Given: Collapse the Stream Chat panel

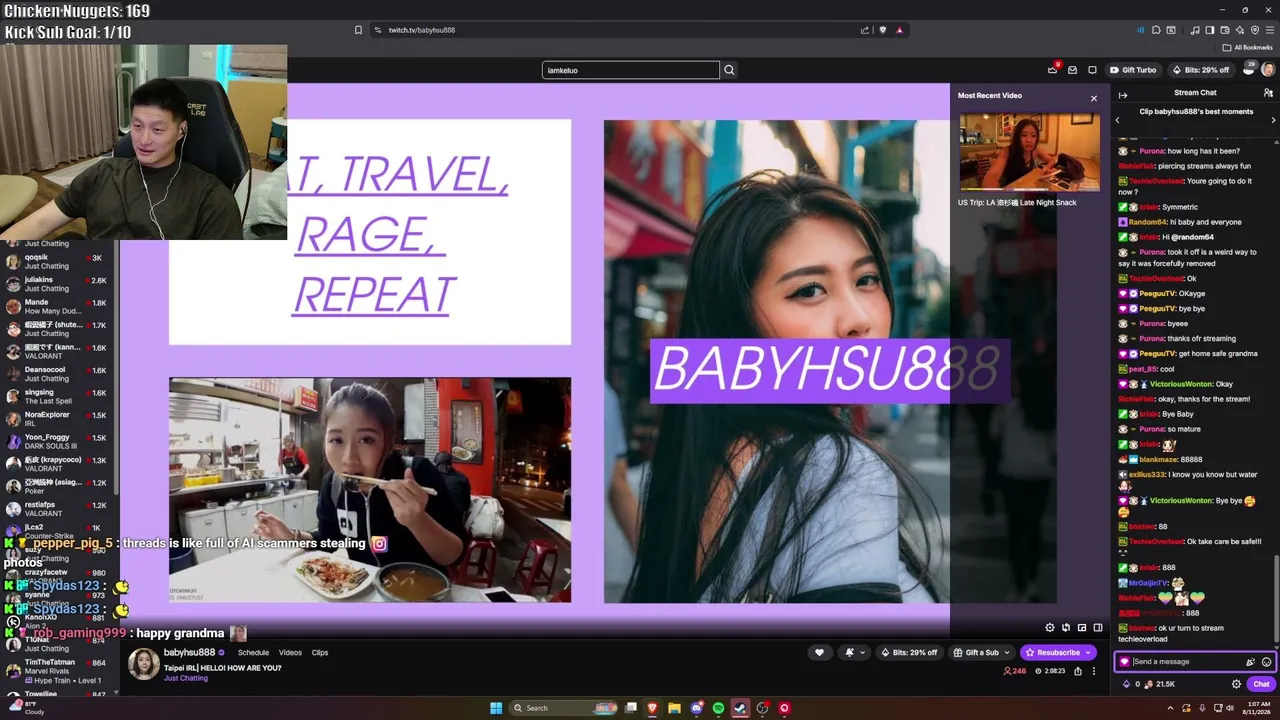Looking at the screenshot, I should (x=1123, y=95).
